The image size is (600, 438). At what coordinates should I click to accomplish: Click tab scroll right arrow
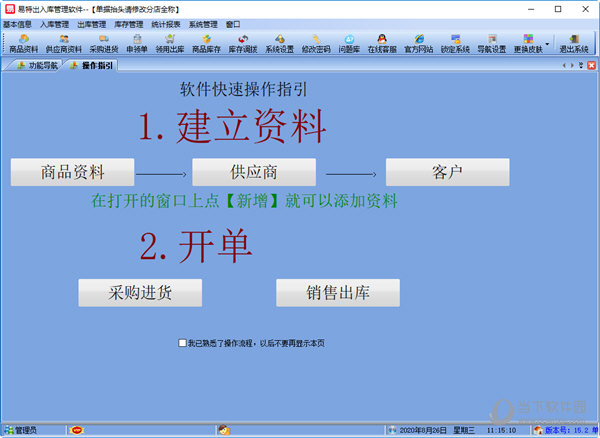coord(572,65)
